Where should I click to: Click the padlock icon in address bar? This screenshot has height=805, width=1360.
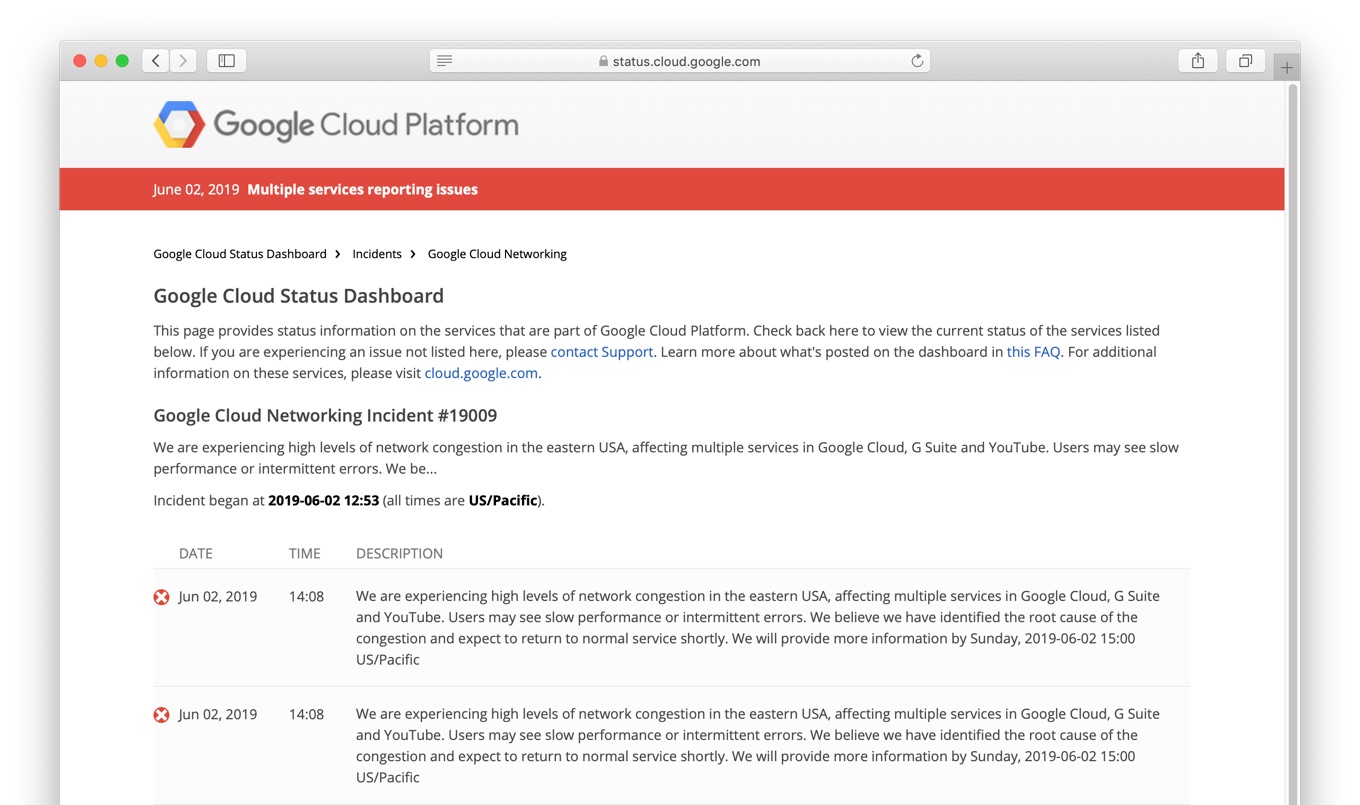coord(603,61)
